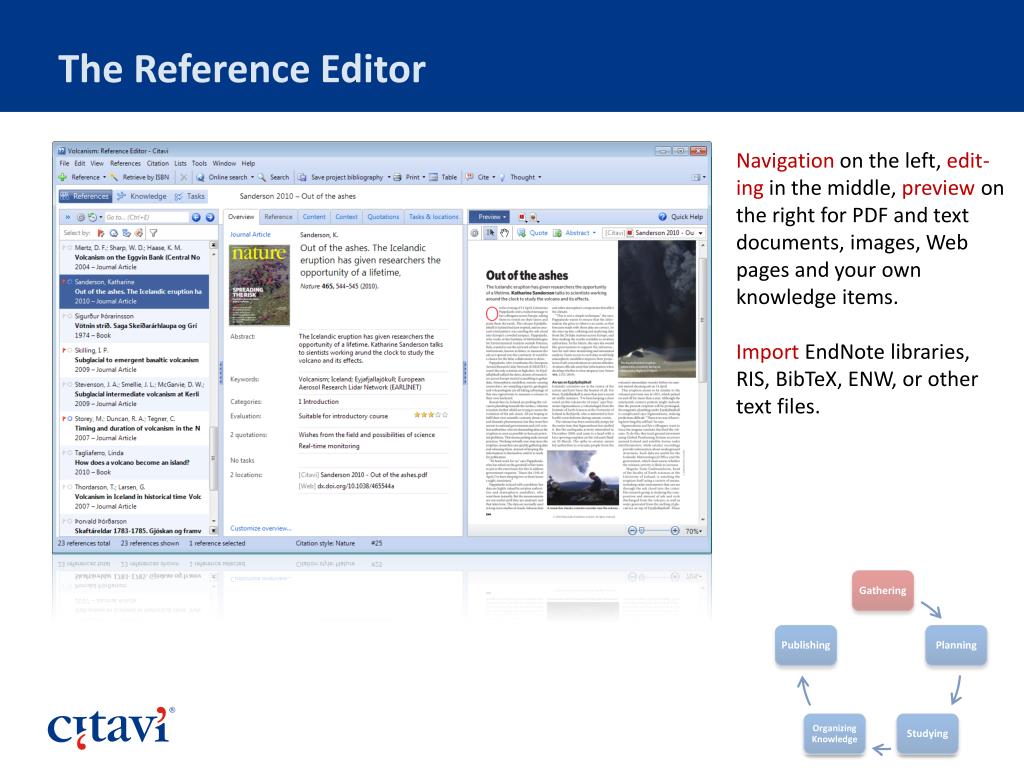Choose the text selection cursor tool
1024x768 pixels.
point(490,233)
